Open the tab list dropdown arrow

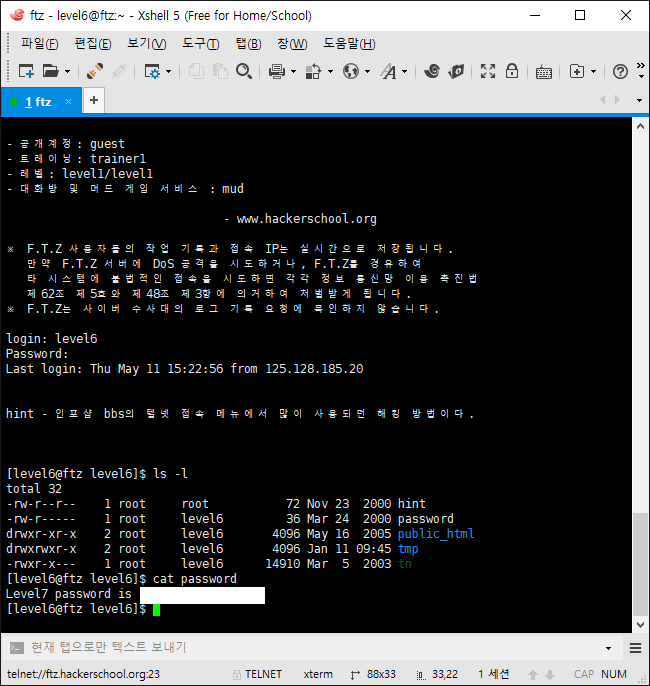click(640, 100)
